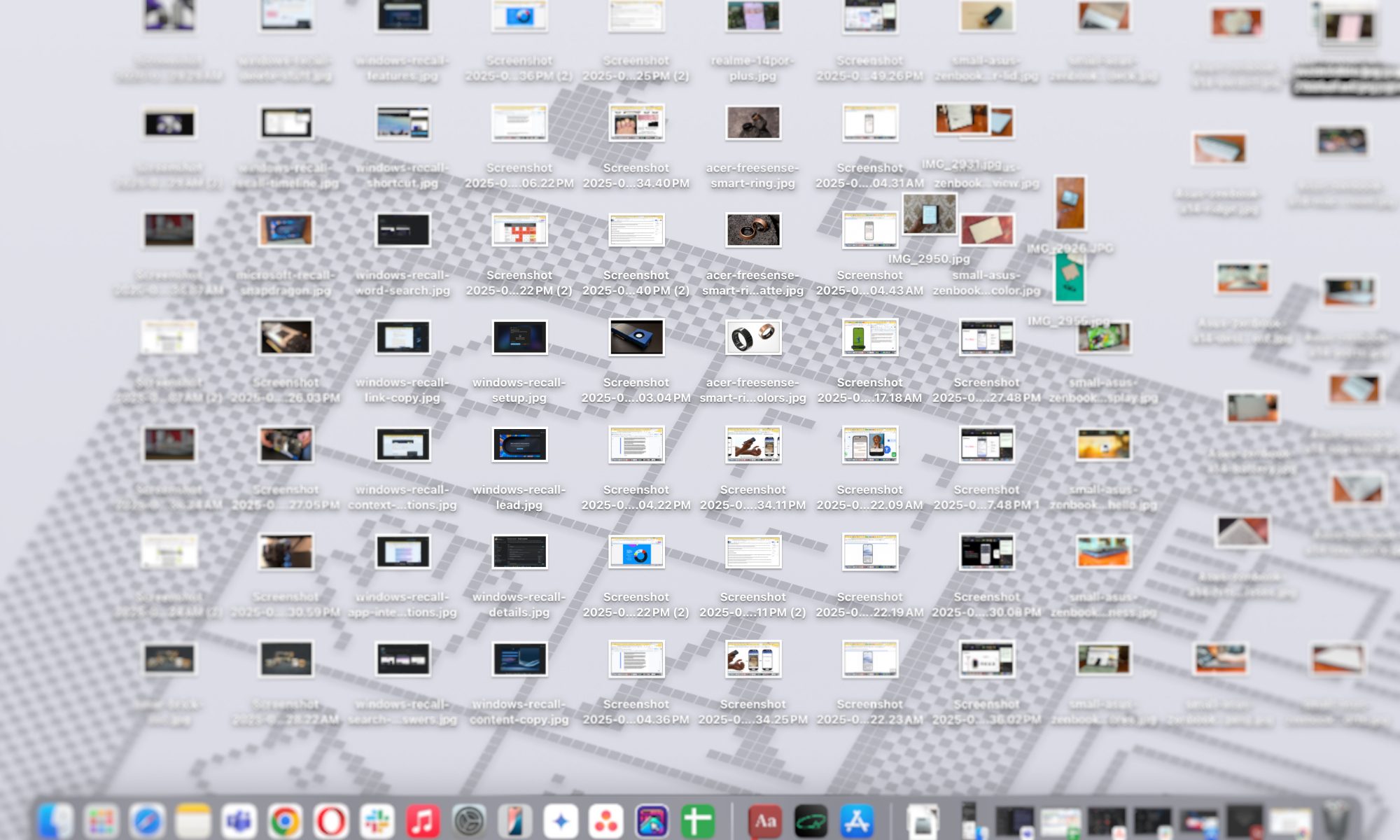The image size is (1400, 840).
Task: Click the "windows-recall-context-...tions.jpg" file name
Action: [402, 497]
